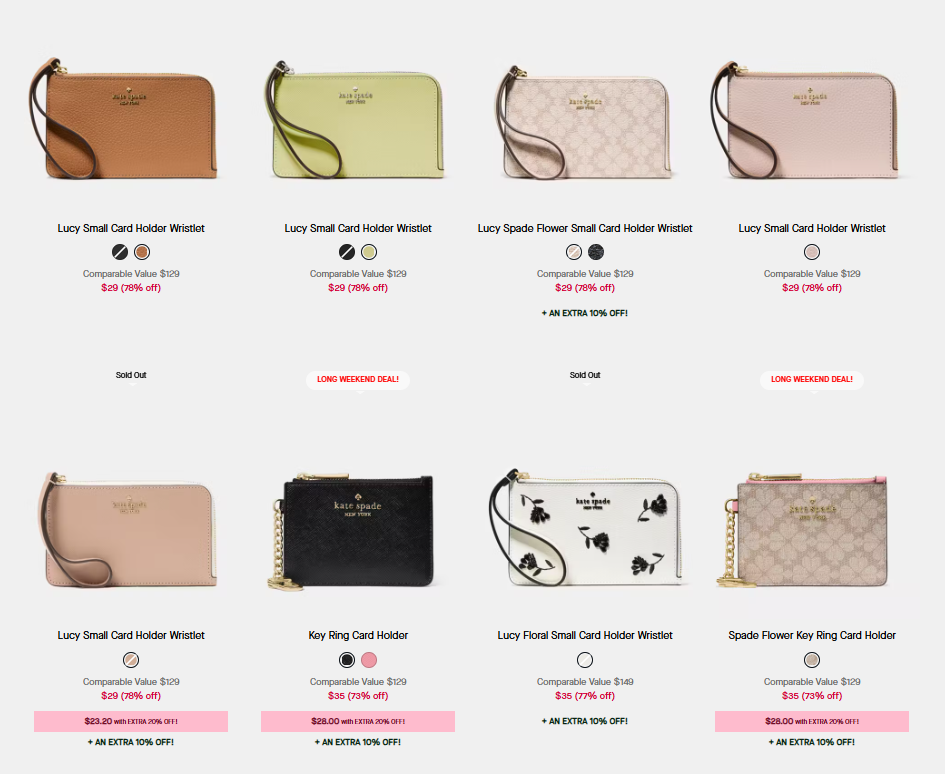Open the white floral wristlet product image
The image size is (945, 774).
[x=585, y=528]
